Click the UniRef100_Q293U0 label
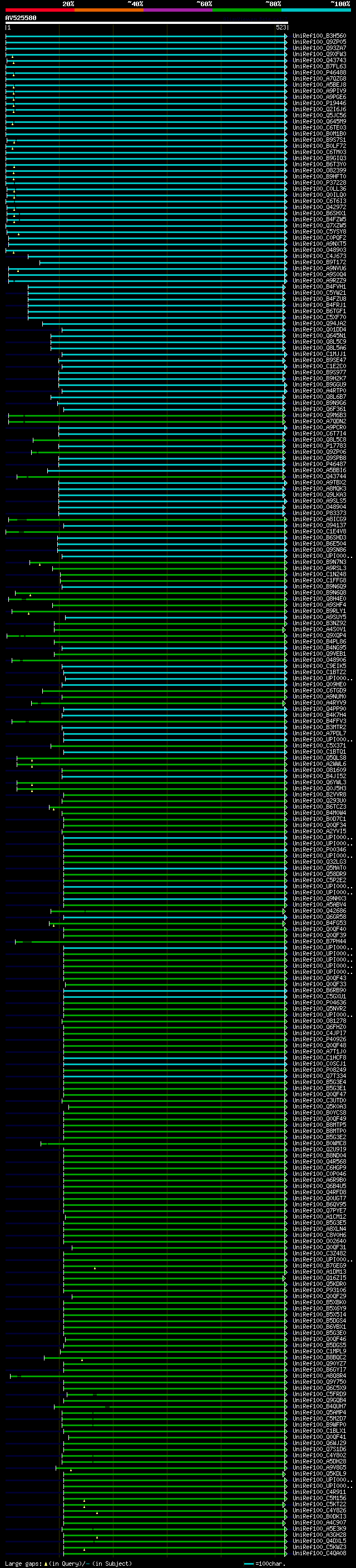Image resolution: width=356 pixels, height=1568 pixels. 319,801
